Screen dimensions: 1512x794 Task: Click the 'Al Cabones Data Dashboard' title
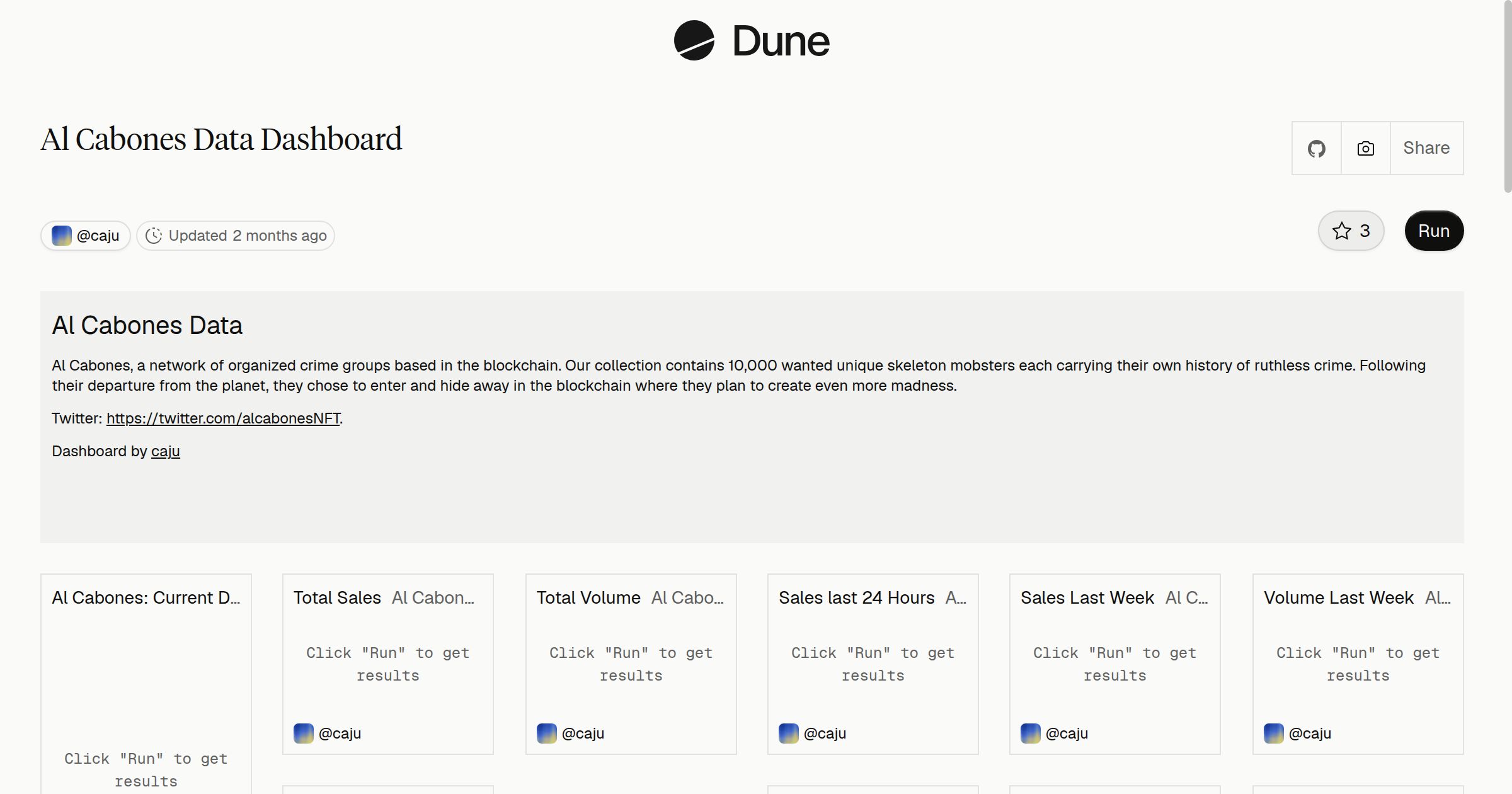(221, 139)
